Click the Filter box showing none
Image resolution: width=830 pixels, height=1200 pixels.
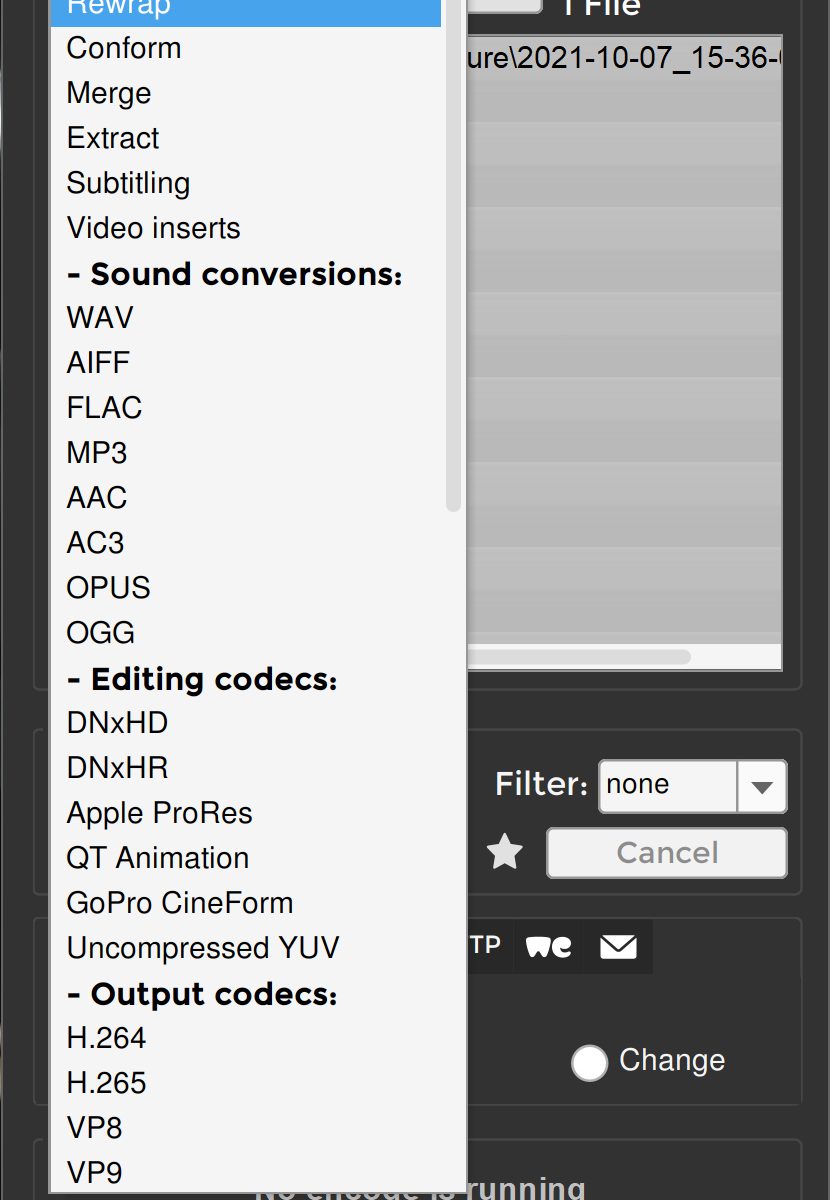click(667, 786)
